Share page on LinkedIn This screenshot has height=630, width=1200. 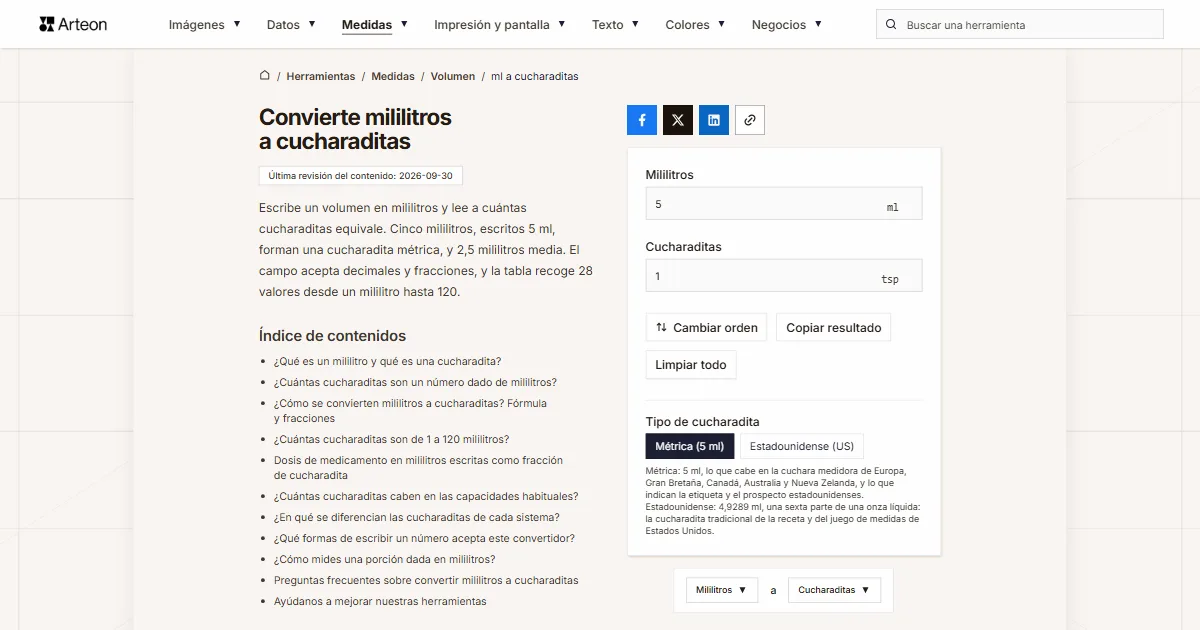714,120
